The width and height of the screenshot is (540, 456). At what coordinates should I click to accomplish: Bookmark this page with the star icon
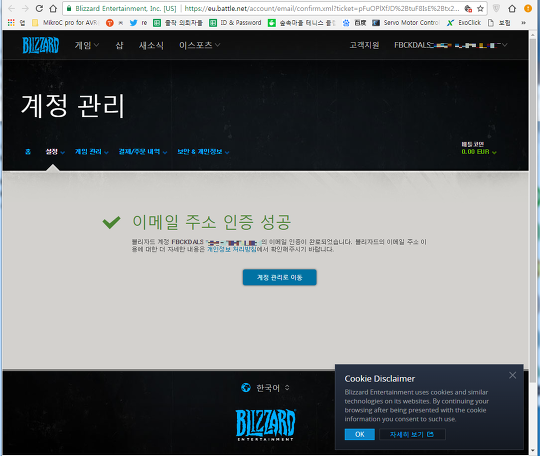[480, 8]
